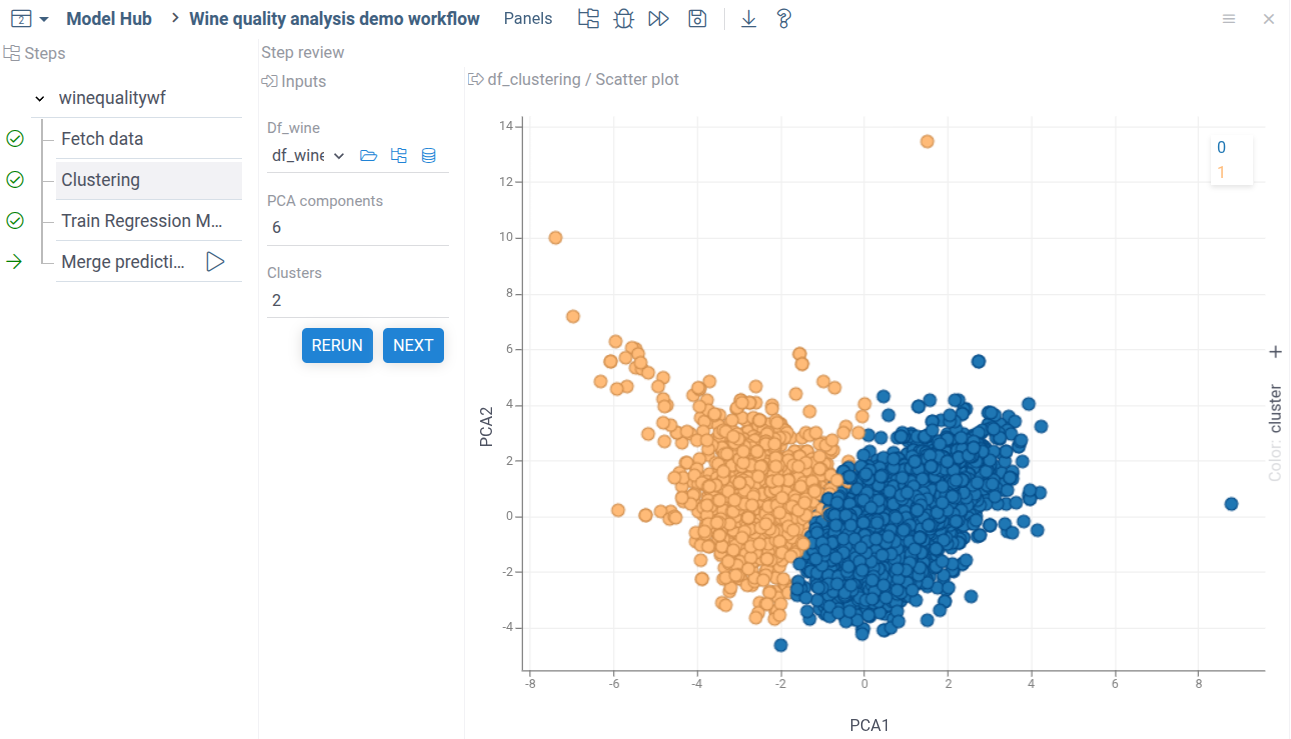Toggle cluster 1 in the plot legend
1291x739 pixels.
pyautogui.click(x=1221, y=172)
